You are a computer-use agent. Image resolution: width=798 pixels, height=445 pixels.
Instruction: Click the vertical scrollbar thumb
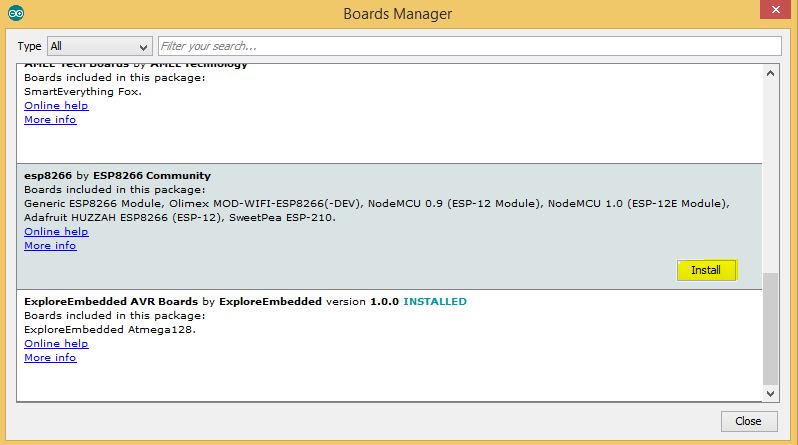click(771, 329)
